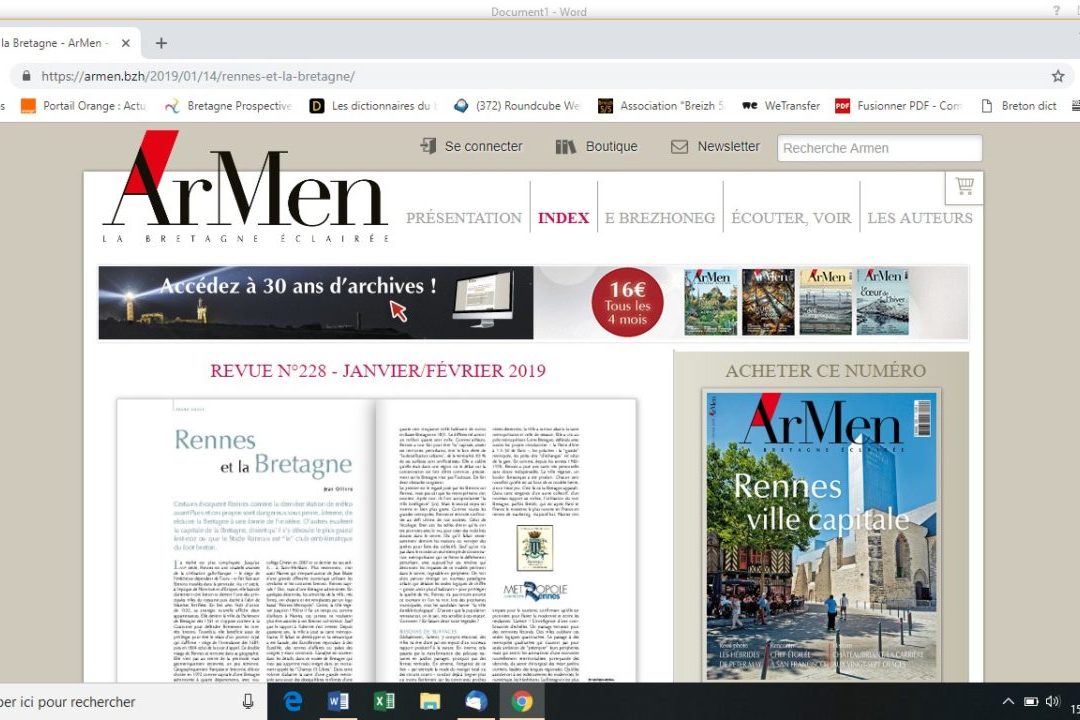The height and width of the screenshot is (720, 1080).
Task: Open Excel from the taskbar
Action: pos(384,702)
